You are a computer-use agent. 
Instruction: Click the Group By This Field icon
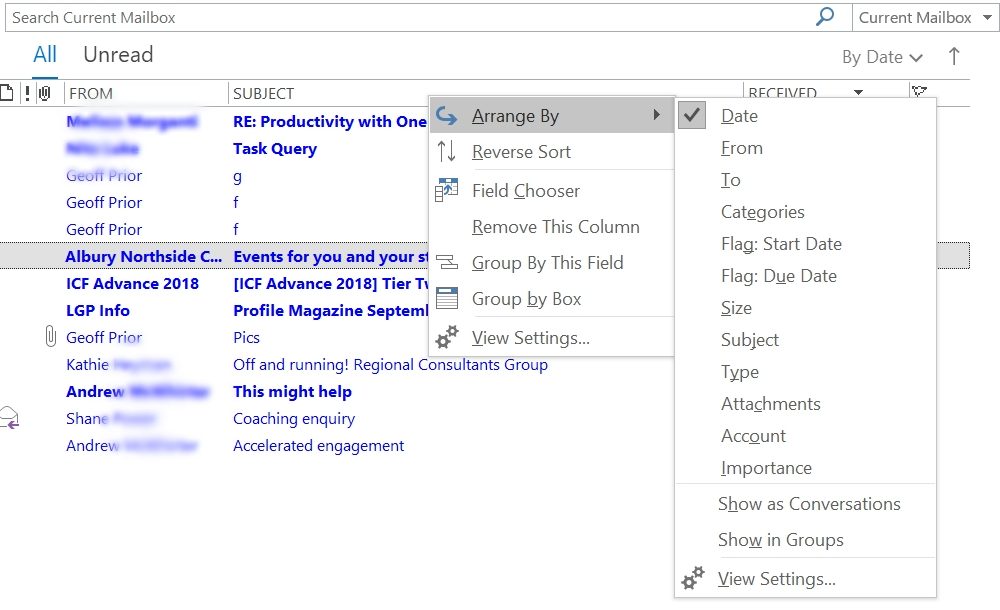point(446,262)
